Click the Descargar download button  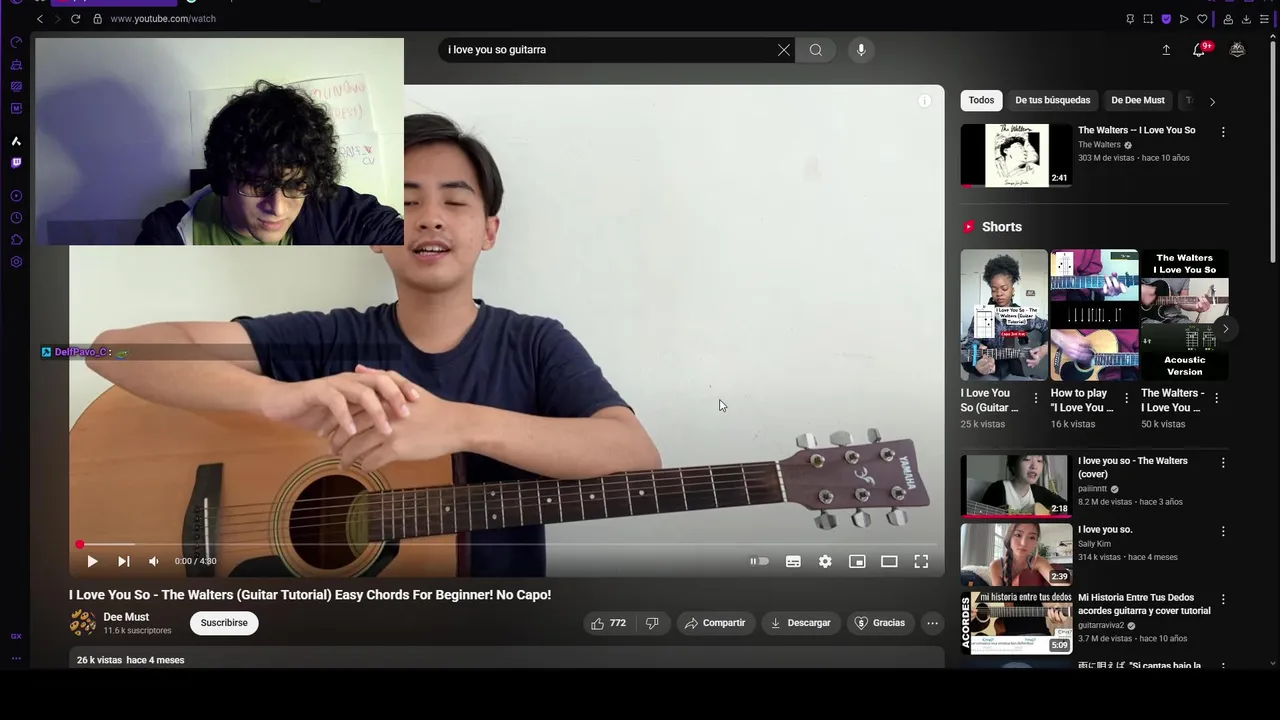[x=801, y=623]
